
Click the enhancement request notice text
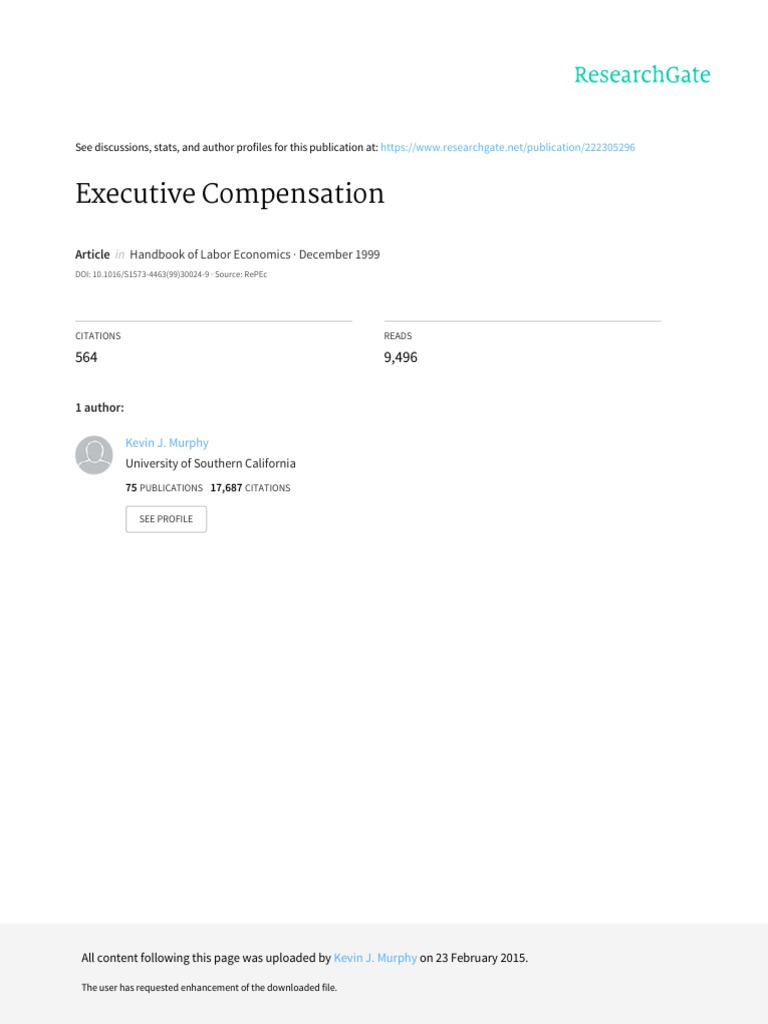(209, 987)
